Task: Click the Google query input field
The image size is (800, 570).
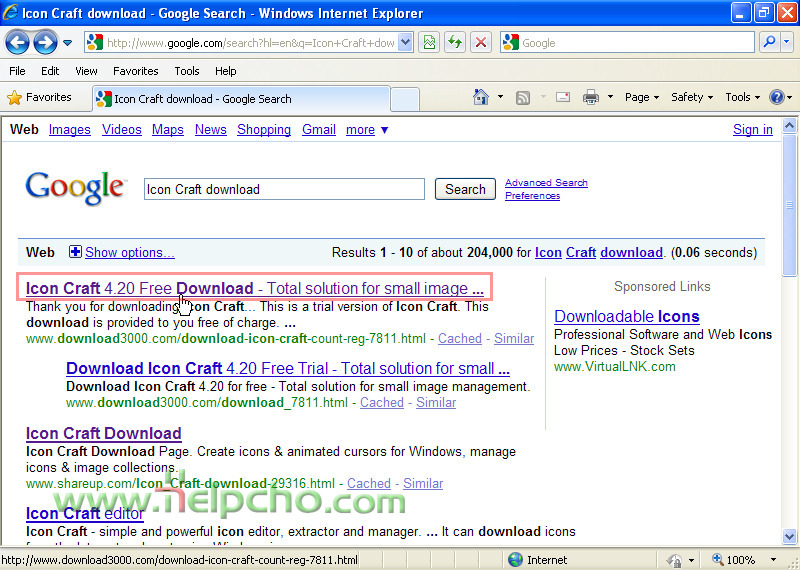Action: [284, 189]
